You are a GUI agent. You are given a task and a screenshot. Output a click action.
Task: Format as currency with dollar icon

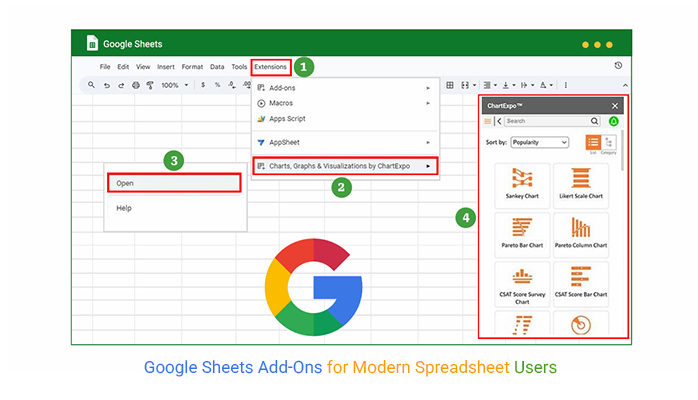(x=203, y=85)
